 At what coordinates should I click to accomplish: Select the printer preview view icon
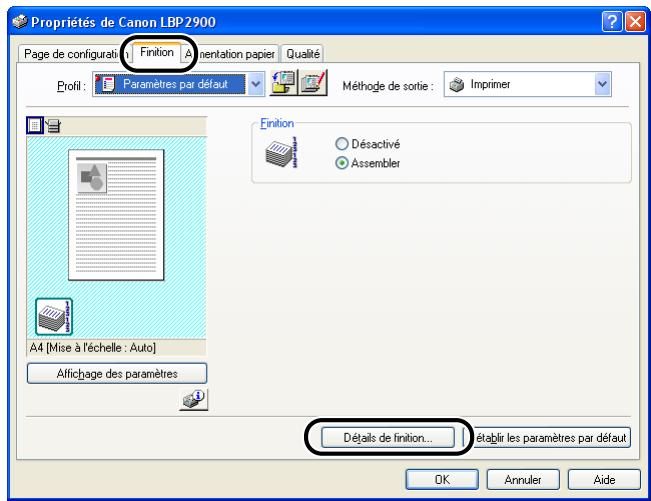coord(53,126)
